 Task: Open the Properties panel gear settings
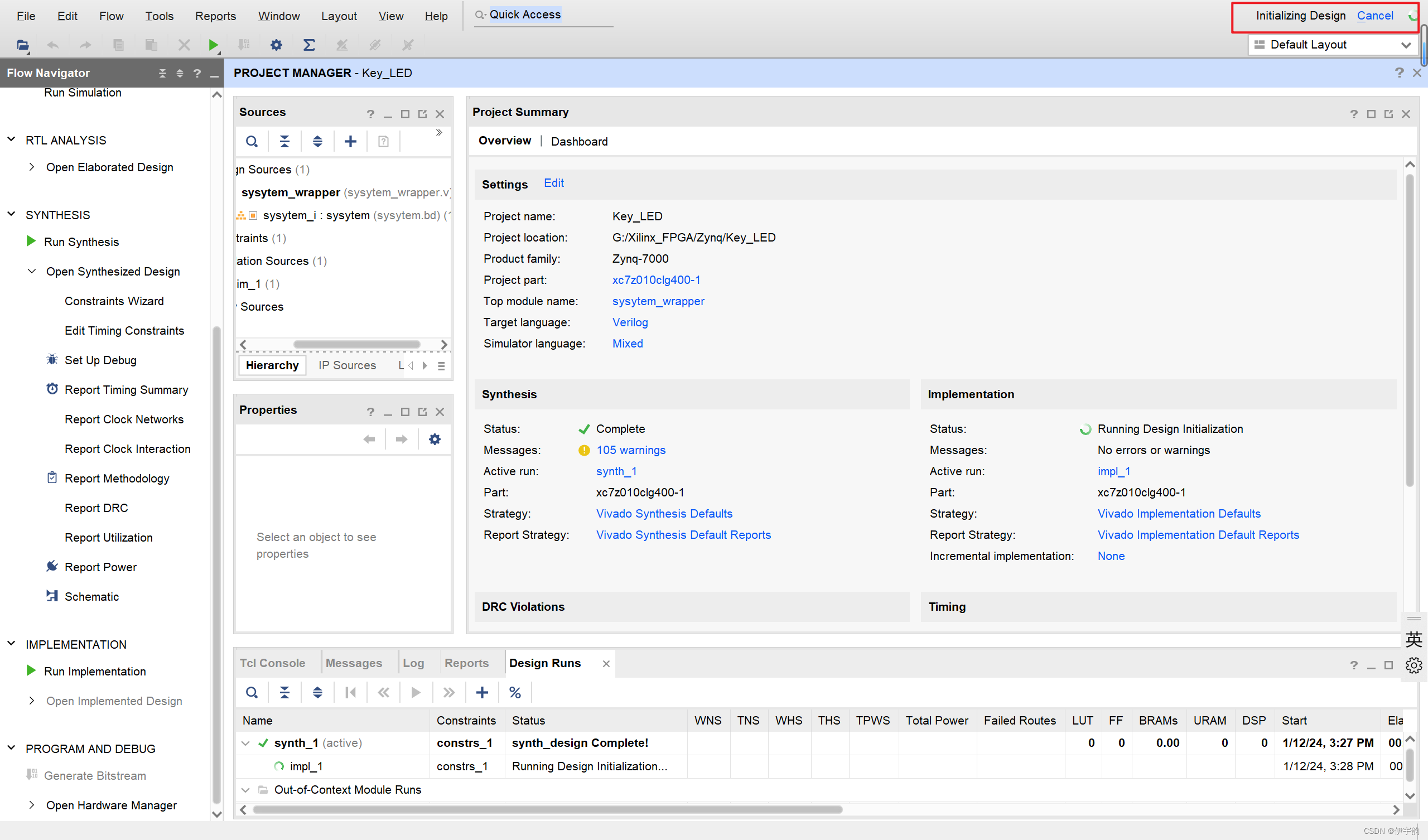click(x=435, y=440)
